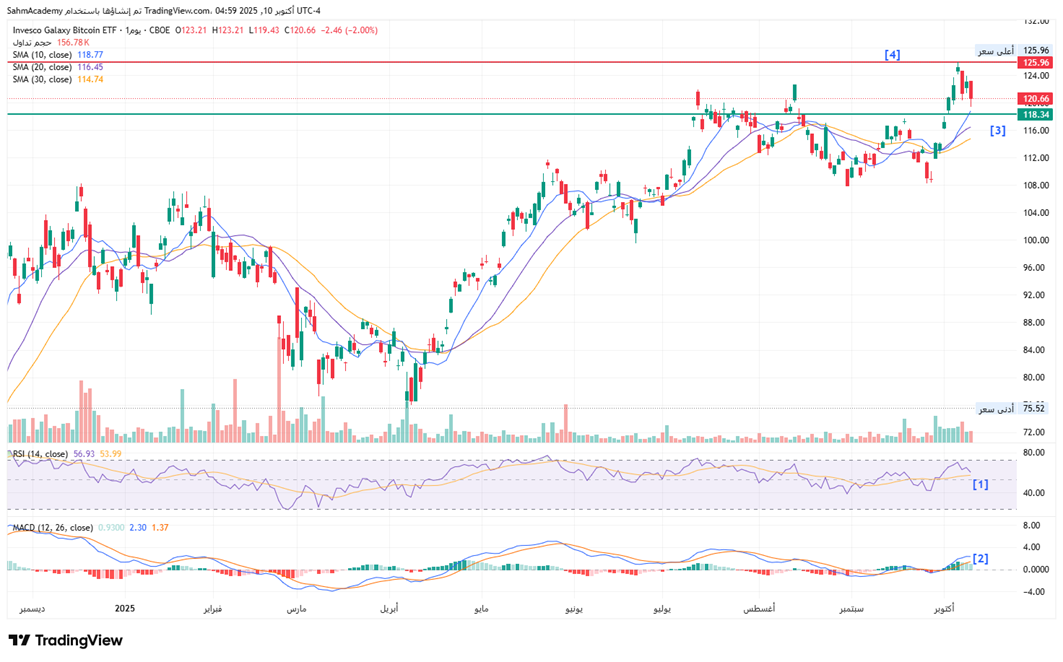Screen dimensions: 1063x662
Task: Expand the RSI (14, close) indicator label
Action: [x=40, y=454]
